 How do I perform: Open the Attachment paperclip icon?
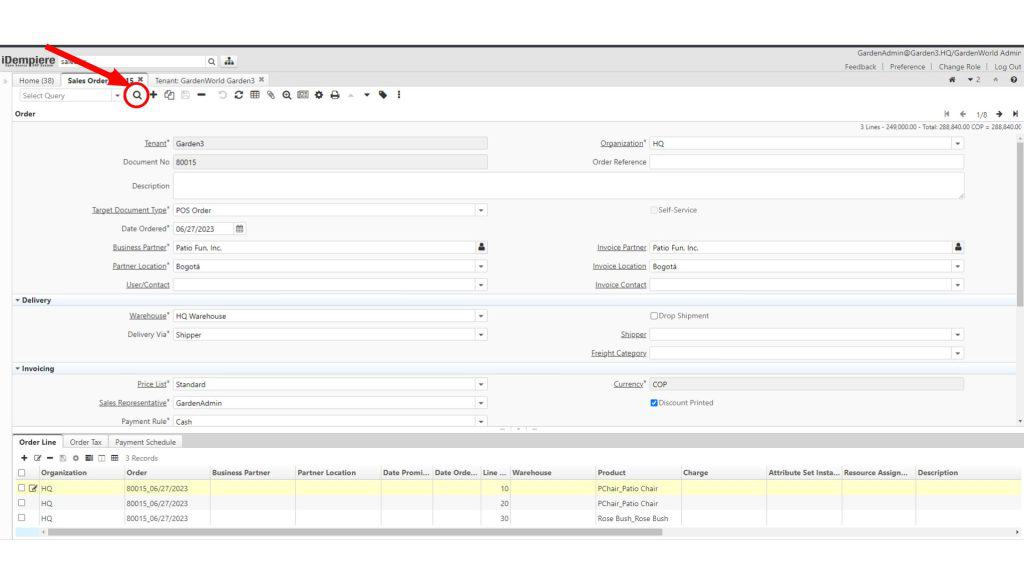(270, 95)
